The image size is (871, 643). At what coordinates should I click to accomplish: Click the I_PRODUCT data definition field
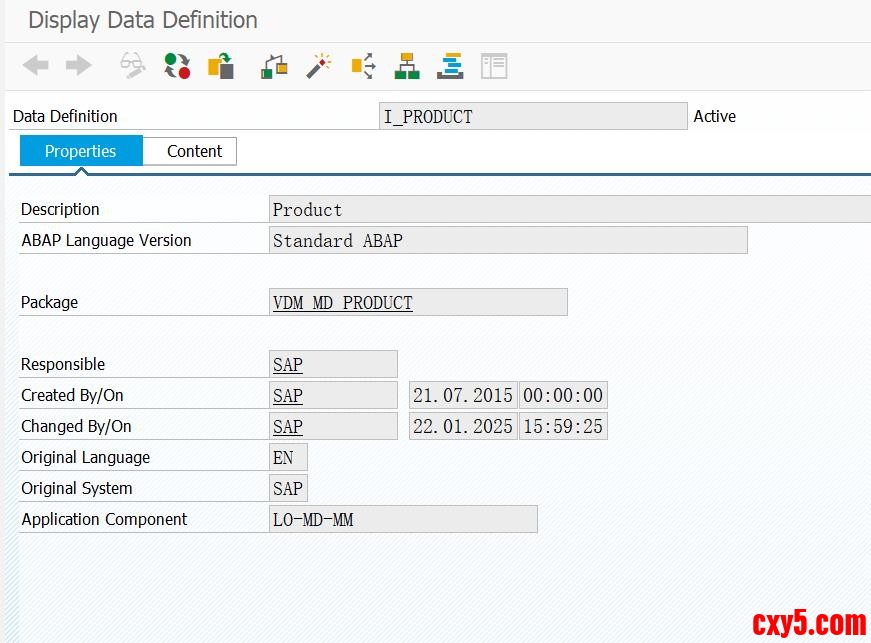click(533, 117)
